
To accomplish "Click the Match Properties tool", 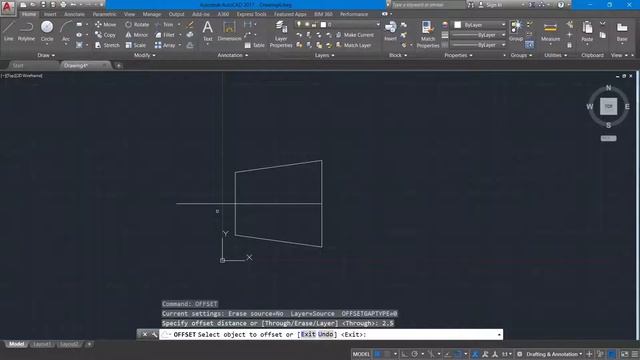I will coord(428,34).
